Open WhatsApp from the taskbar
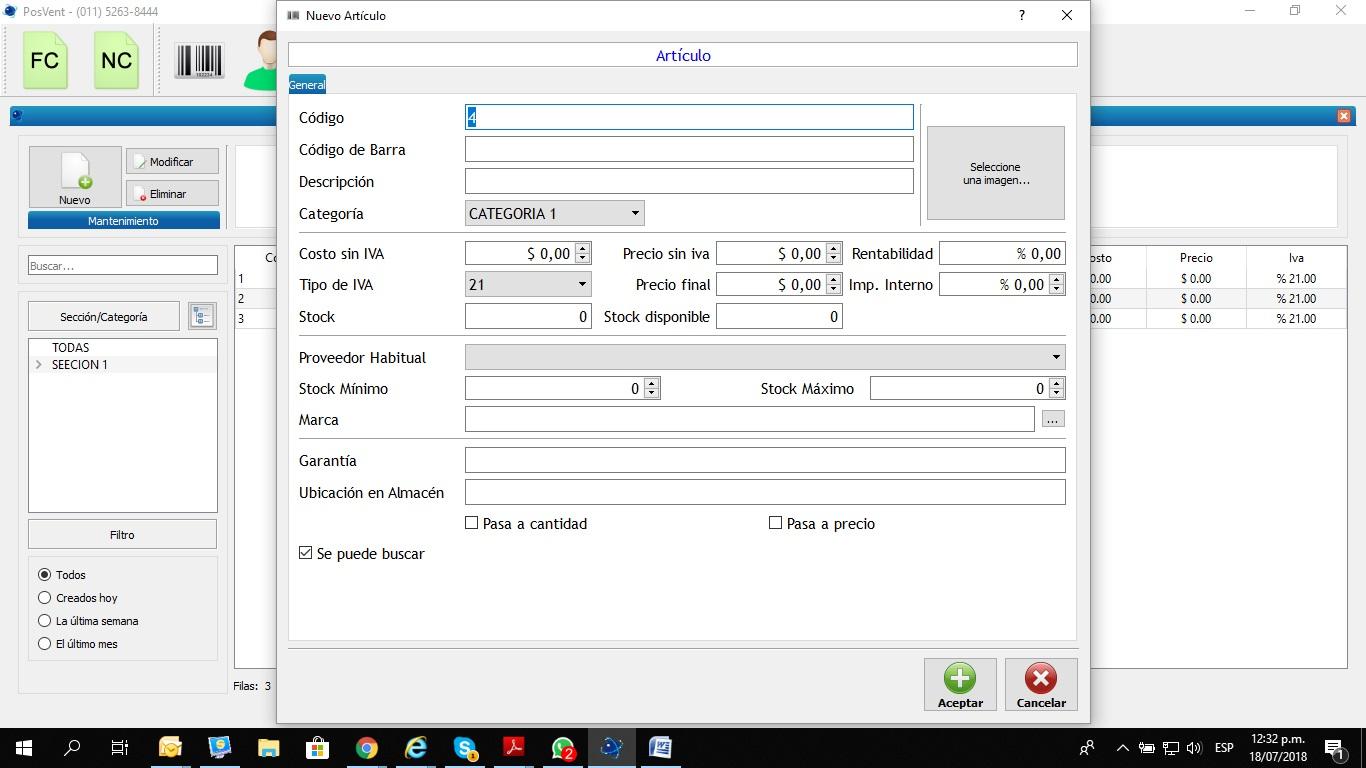Viewport: 1366px width, 768px height. click(x=561, y=747)
